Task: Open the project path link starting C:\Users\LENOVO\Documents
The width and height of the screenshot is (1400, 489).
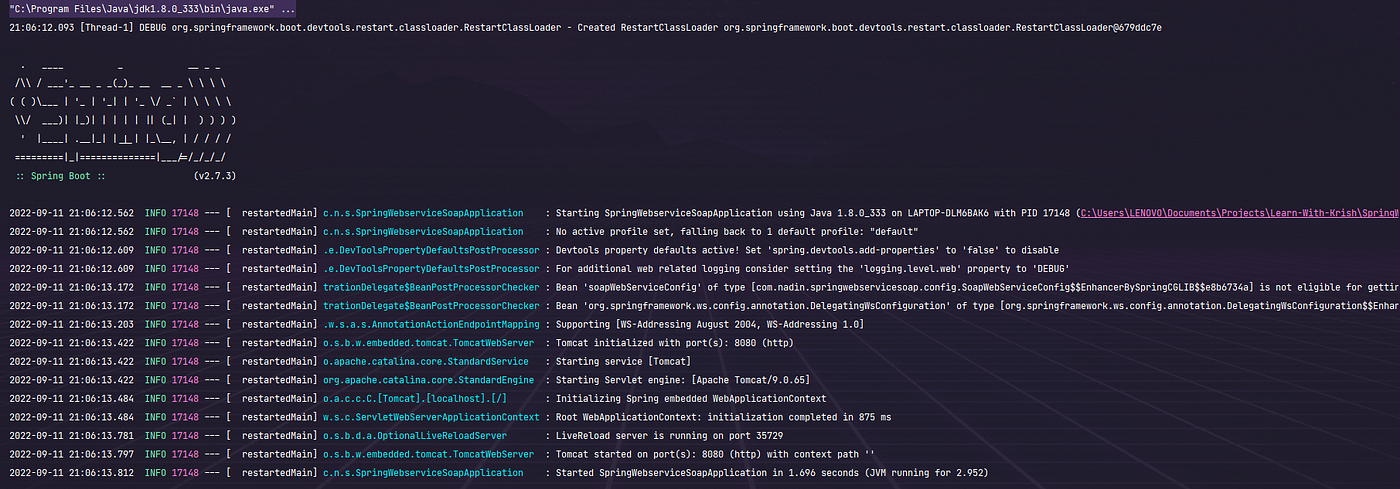Action: [x=1240, y=213]
